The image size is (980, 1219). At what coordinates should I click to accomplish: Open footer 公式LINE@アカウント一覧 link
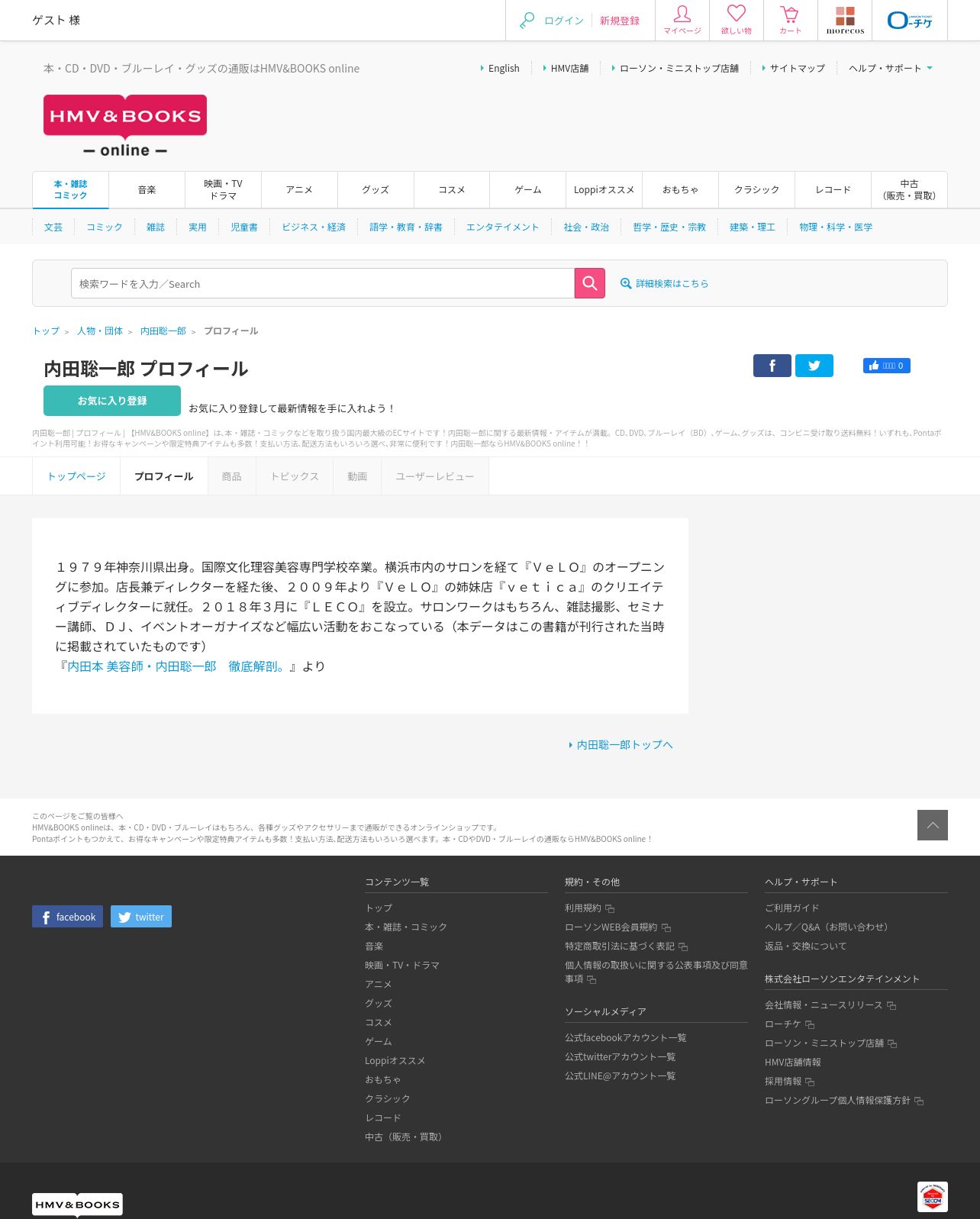click(x=621, y=1075)
